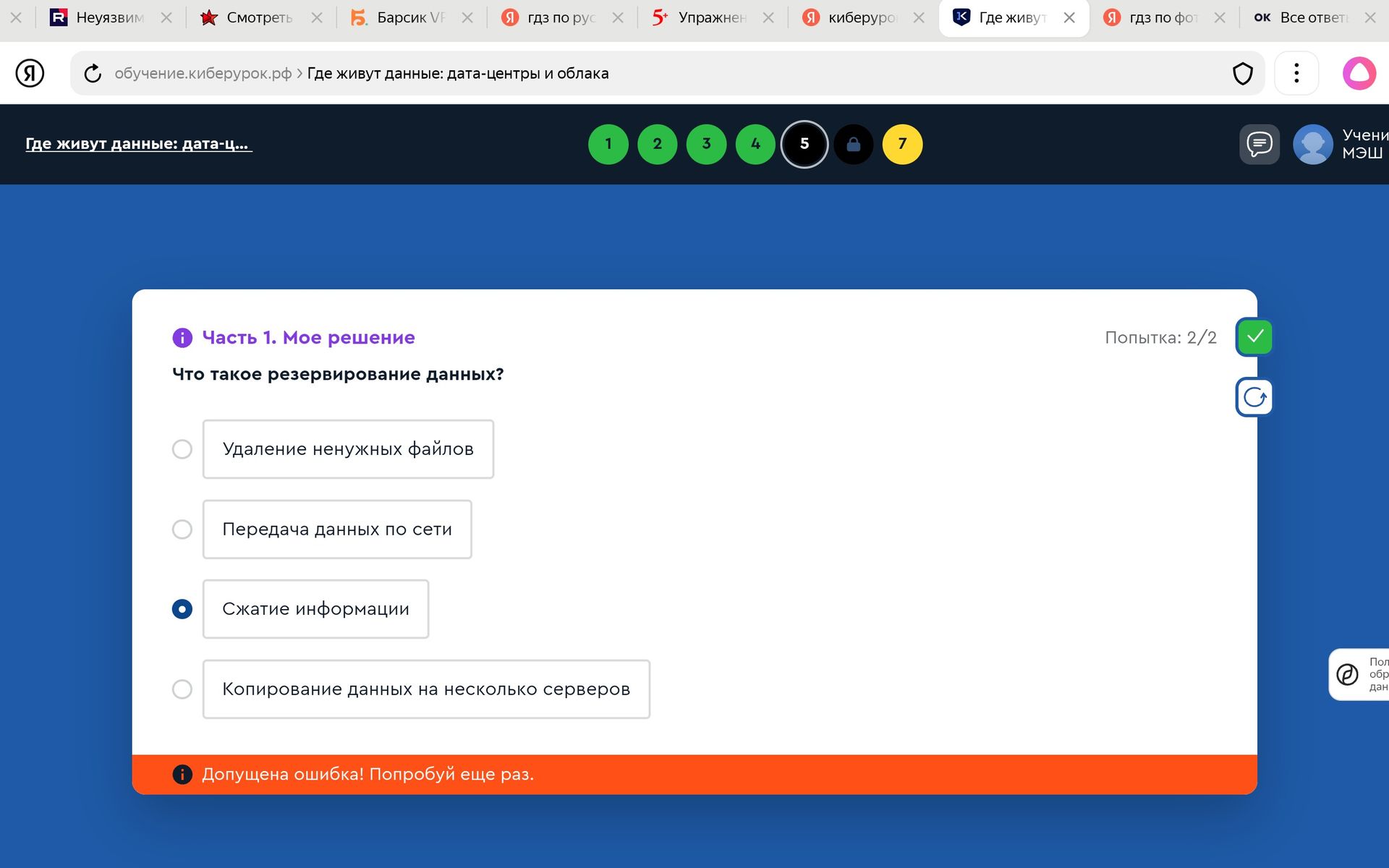Go to yellow lesson step 7
The width and height of the screenshot is (1389, 868).
click(902, 144)
